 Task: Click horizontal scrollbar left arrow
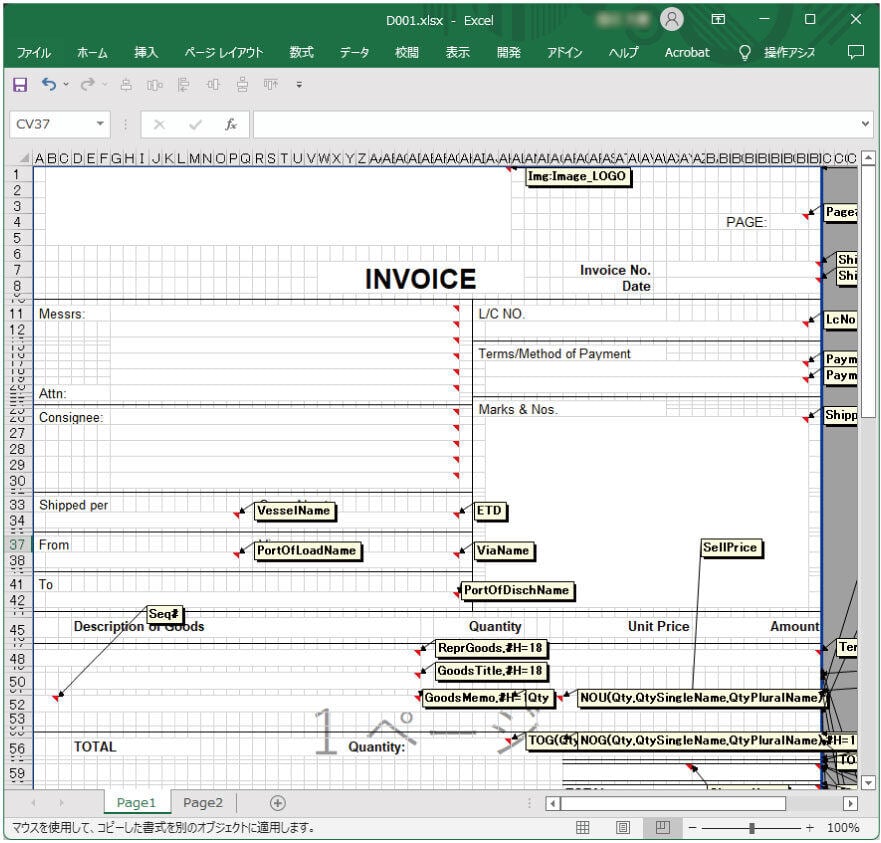(552, 803)
